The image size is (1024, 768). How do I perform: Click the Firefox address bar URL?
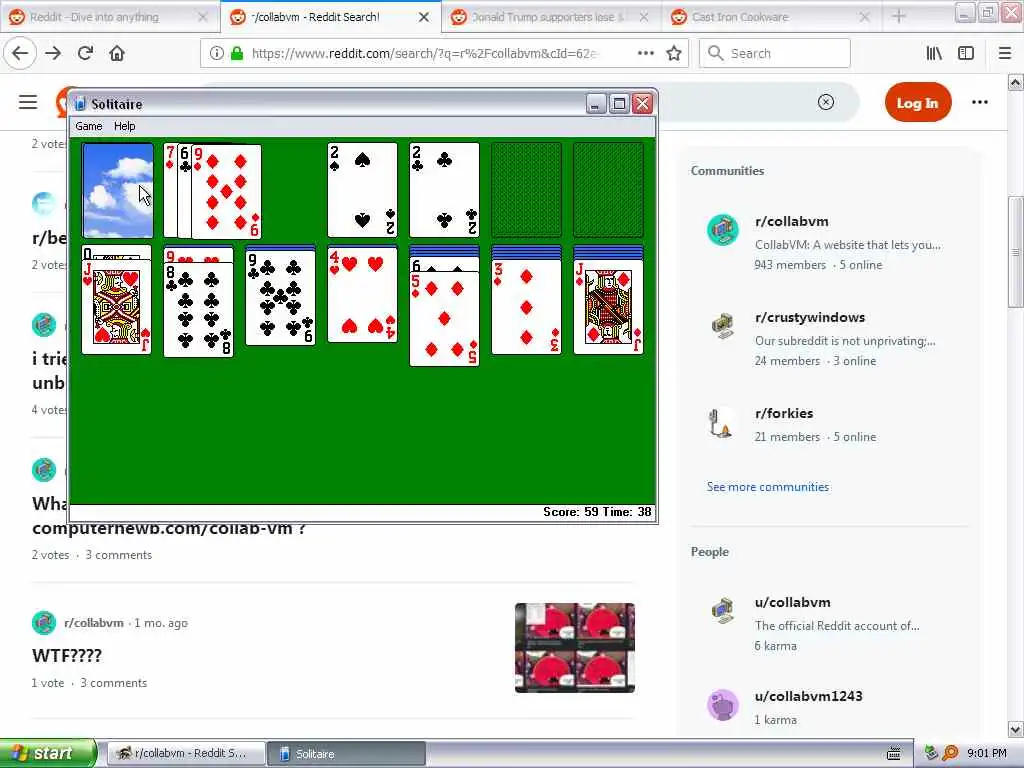coord(423,54)
